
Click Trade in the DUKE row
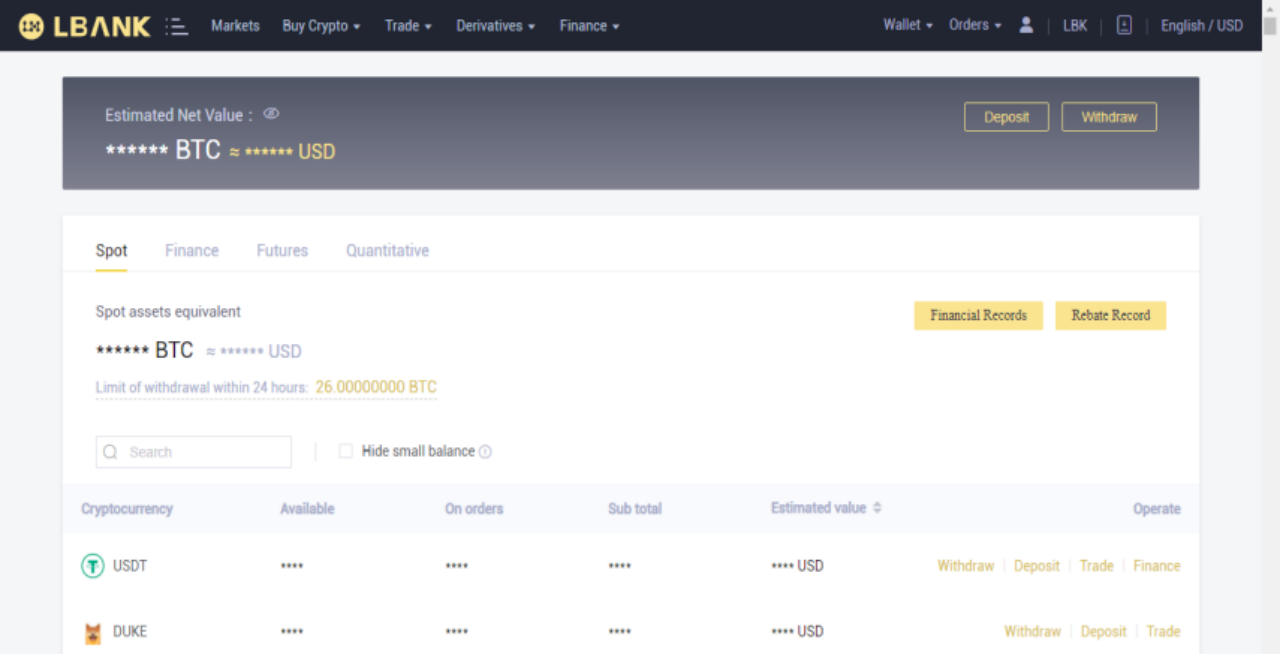pos(1163,632)
